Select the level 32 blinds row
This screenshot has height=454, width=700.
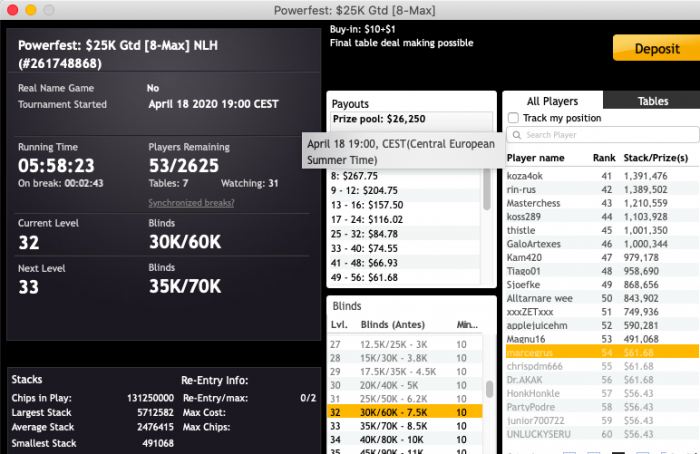tap(405, 410)
